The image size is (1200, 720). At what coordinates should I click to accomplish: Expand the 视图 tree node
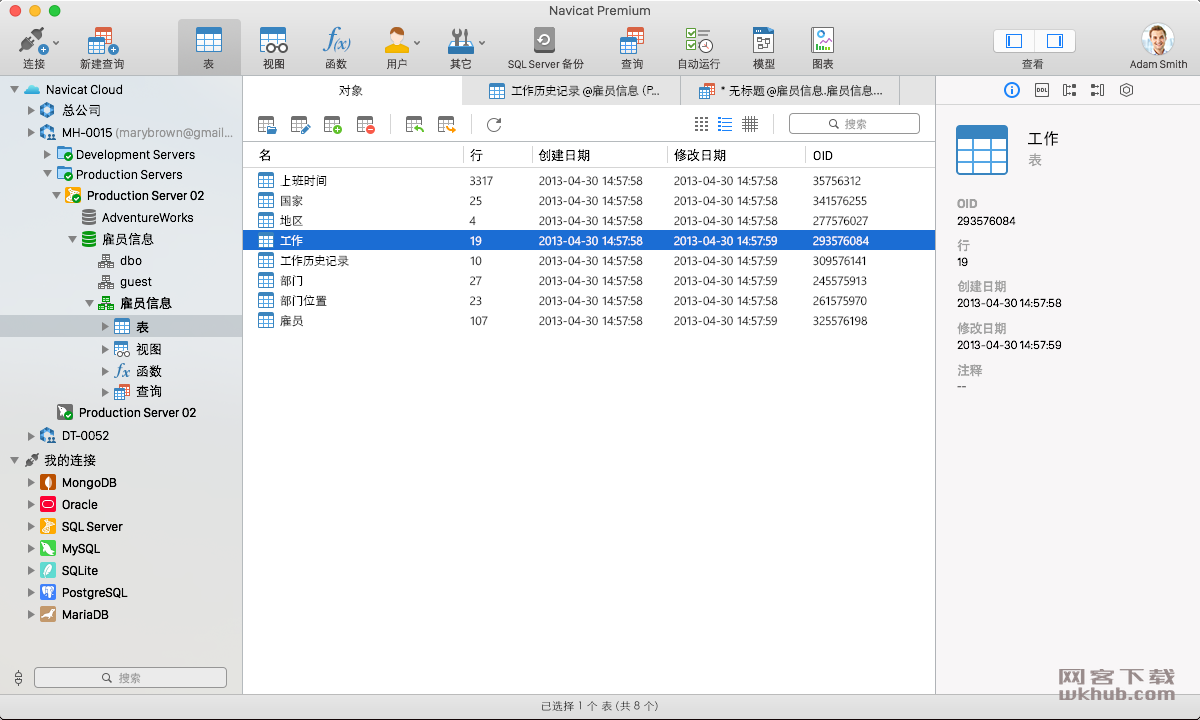point(106,349)
